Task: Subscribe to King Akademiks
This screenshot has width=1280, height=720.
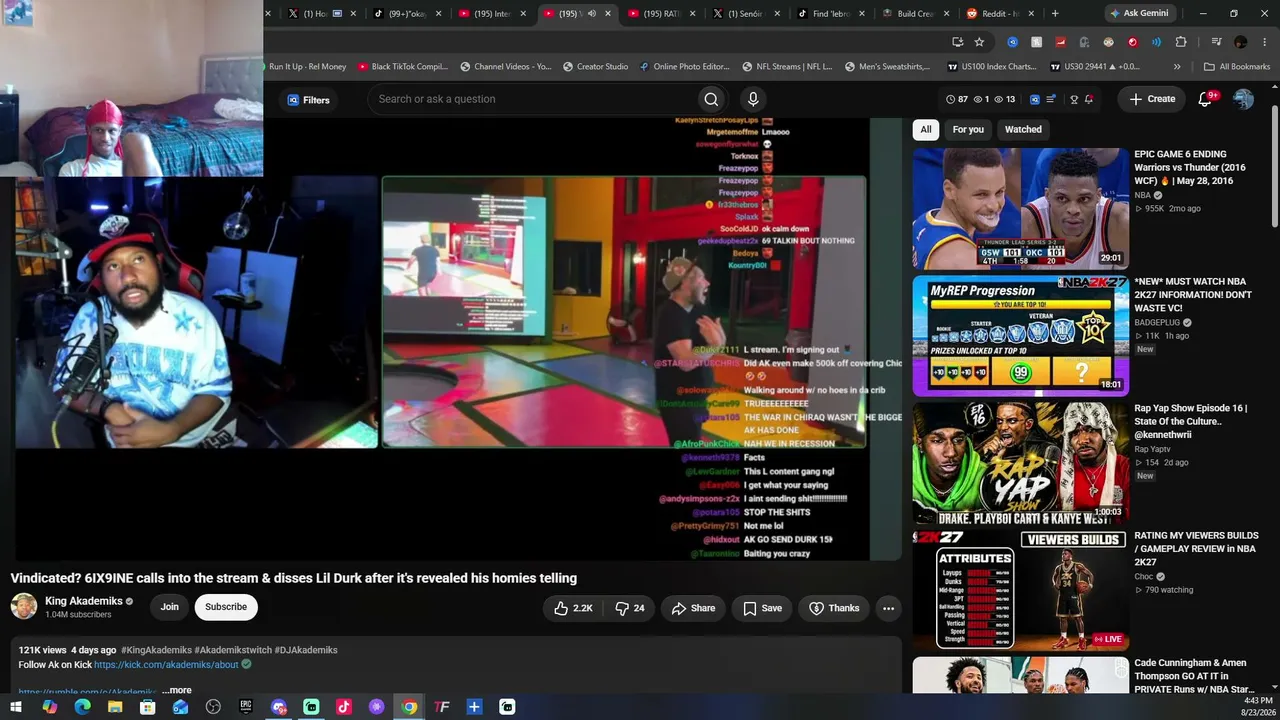Action: [226, 607]
